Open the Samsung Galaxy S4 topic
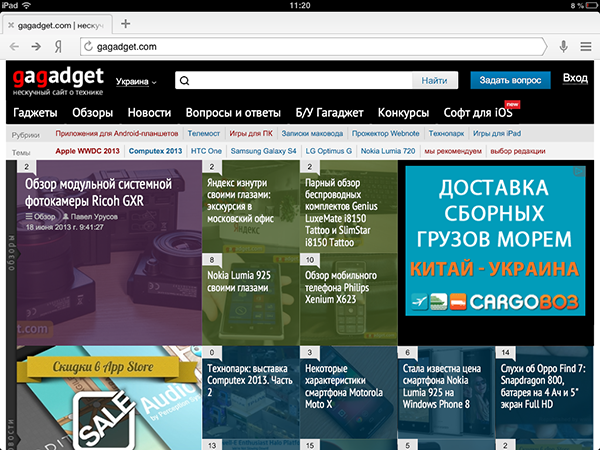Viewport: 600px width, 450px height. pyautogui.click(x=263, y=151)
